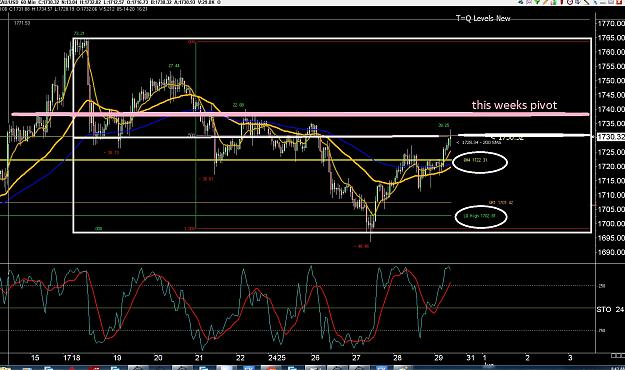Select the 1745.00 price axis label
Image resolution: width=625 pixels, height=370 pixels.
pyautogui.click(x=611, y=95)
